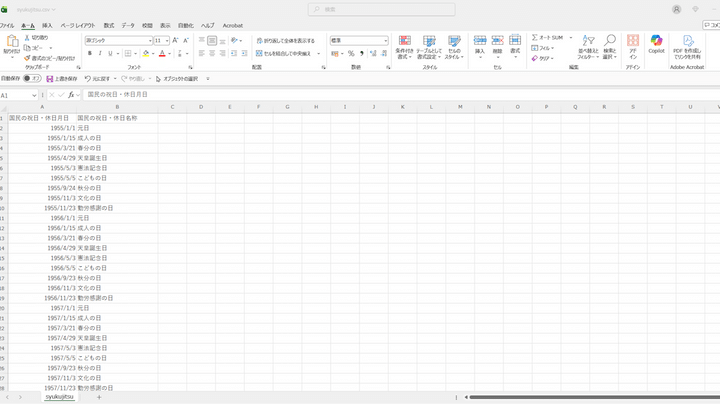Click the AutoSum (オート SUM) button

point(547,36)
